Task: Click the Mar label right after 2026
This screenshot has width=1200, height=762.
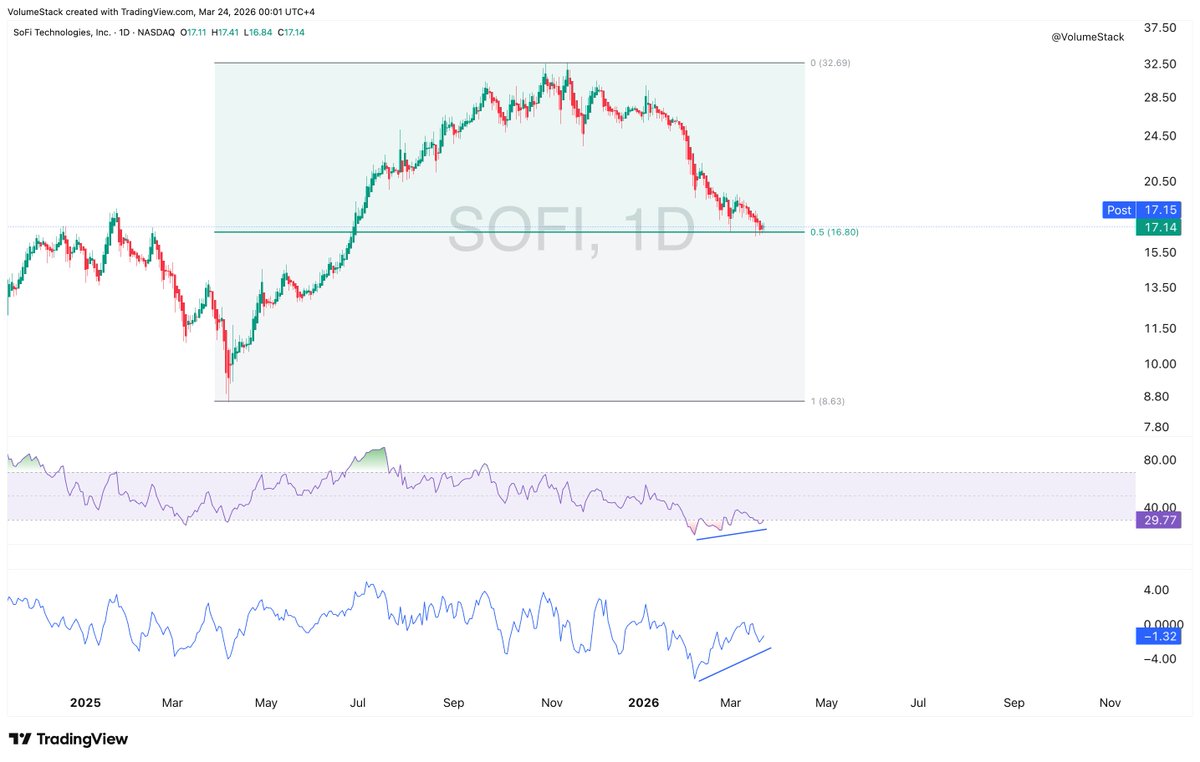Action: pyautogui.click(x=730, y=703)
